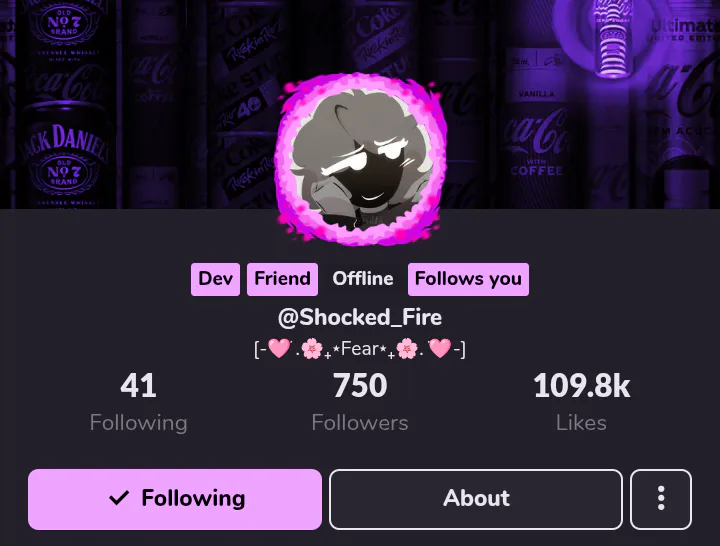The height and width of the screenshot is (546, 720).
Task: View the 109.8k Likes count
Action: (x=581, y=386)
